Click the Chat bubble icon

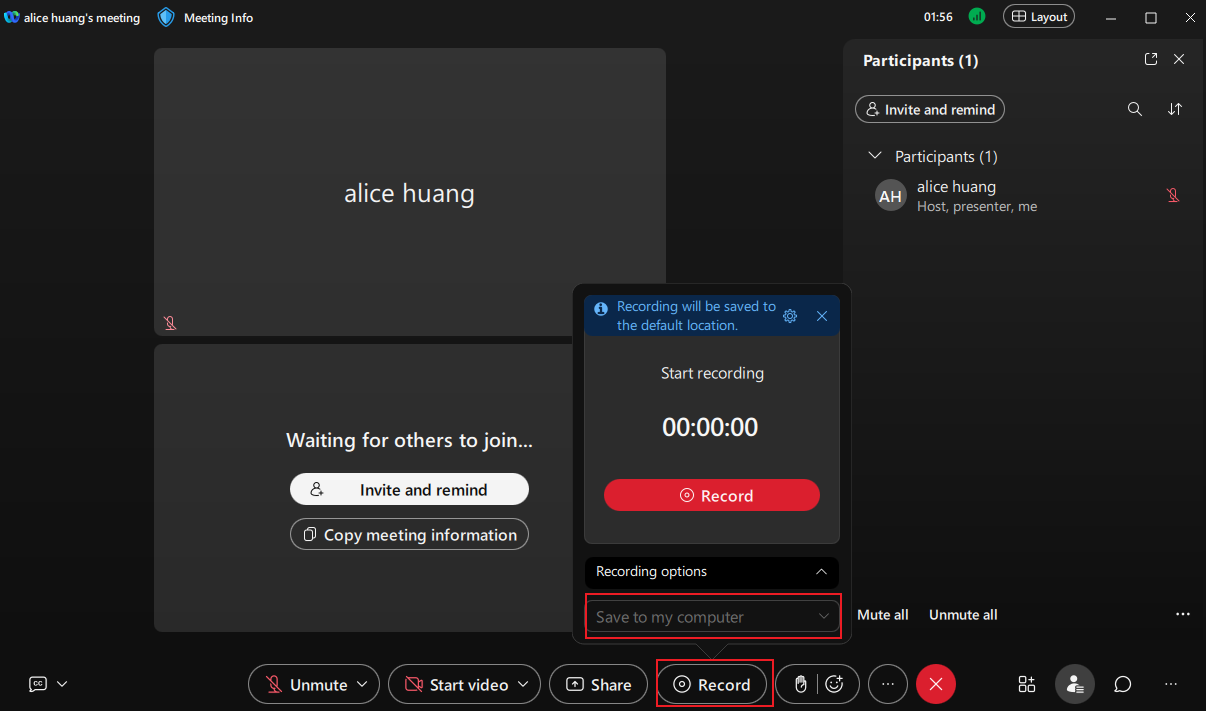point(1122,684)
